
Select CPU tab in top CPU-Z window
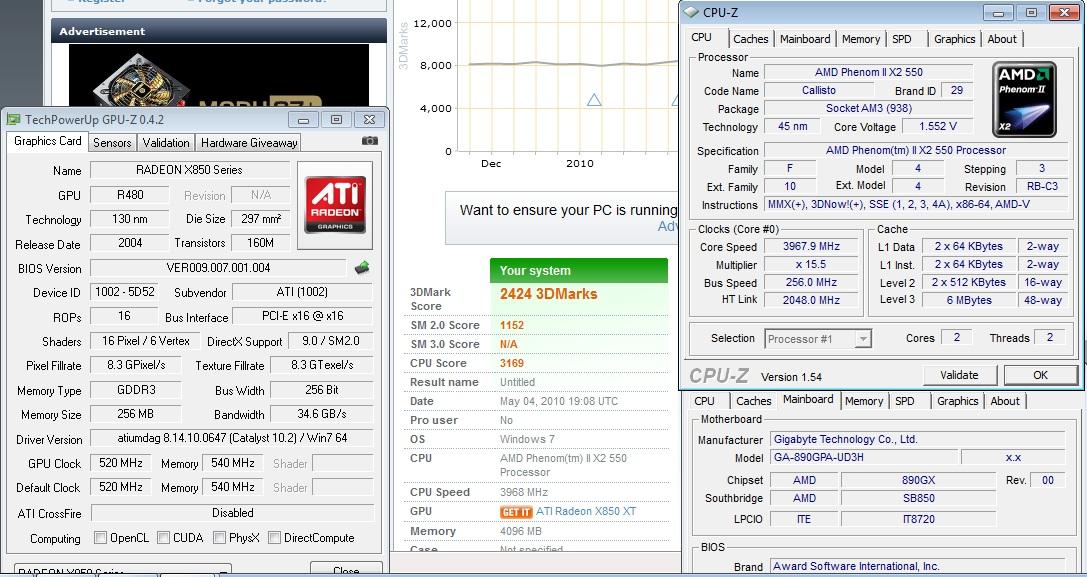[702, 37]
